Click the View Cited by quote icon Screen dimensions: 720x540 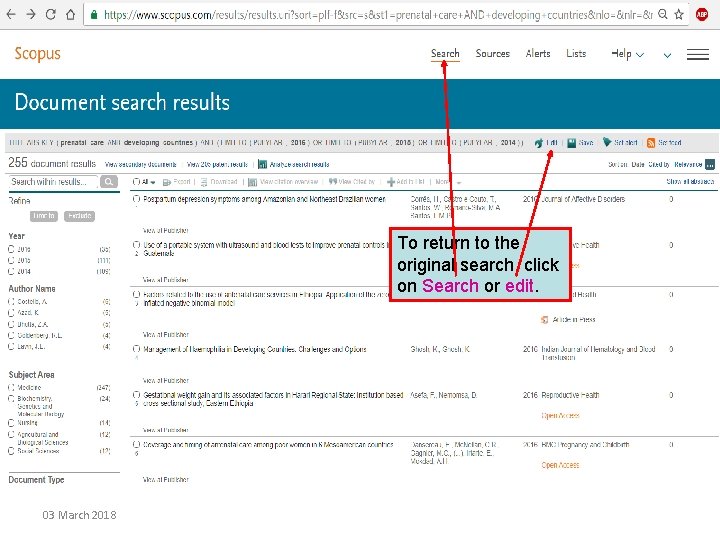click(333, 182)
